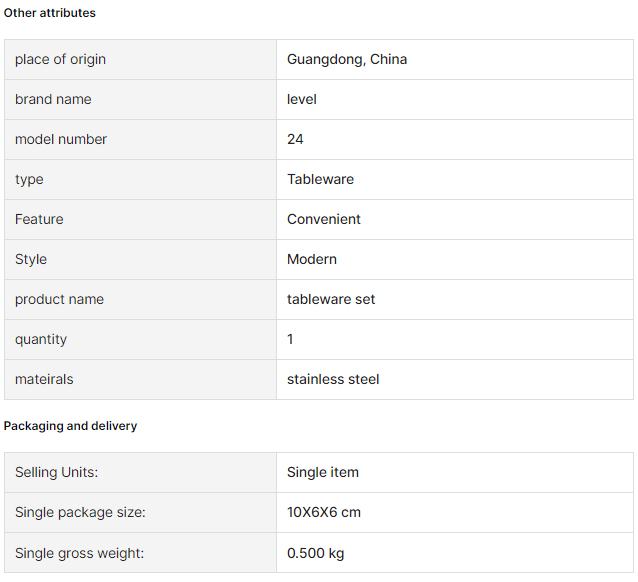The image size is (638, 582).
Task: Click the '0.500 kg' gross weight value
Action: [316, 552]
